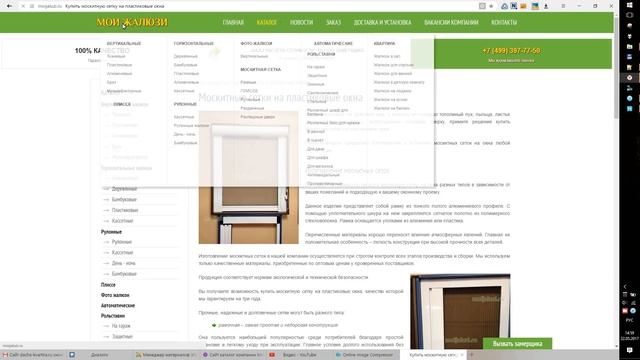The image size is (640, 360).
Task: Open ДОСТАВКА И УСТАНОВКА navigation item
Action: point(382,22)
